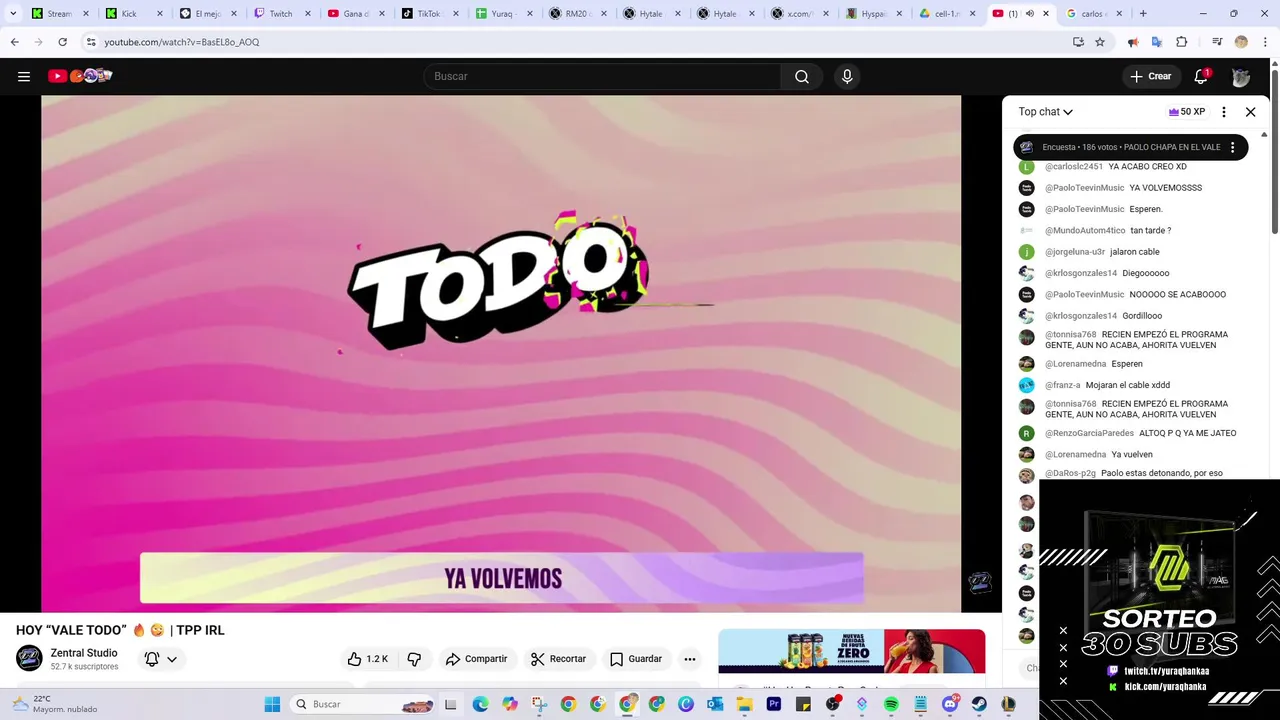Viewport: 1280px width, 720px height.
Task: Start a voice search with the microphone
Action: [x=847, y=76]
